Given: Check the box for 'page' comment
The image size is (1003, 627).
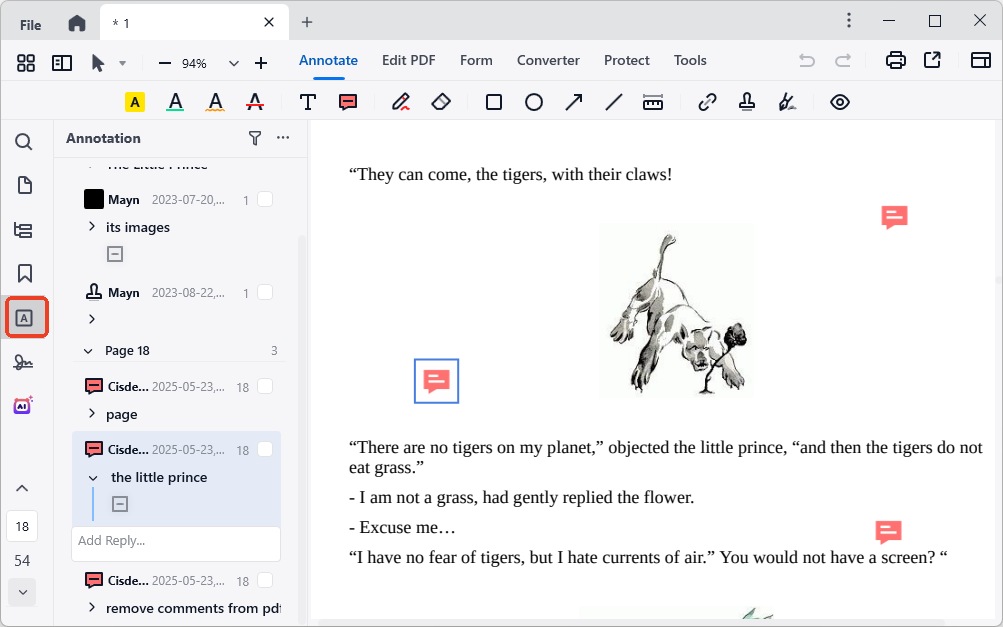Looking at the screenshot, I should point(265,387).
